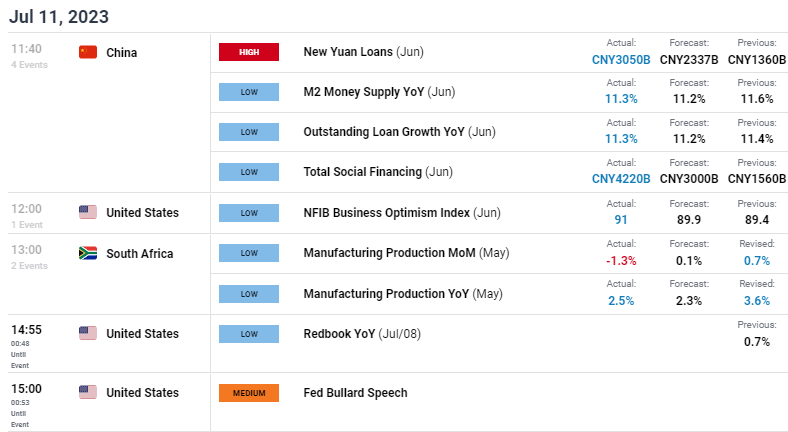788x432 pixels.
Task: Click the revised 0.7% Manufacturing value
Action: 757,261
